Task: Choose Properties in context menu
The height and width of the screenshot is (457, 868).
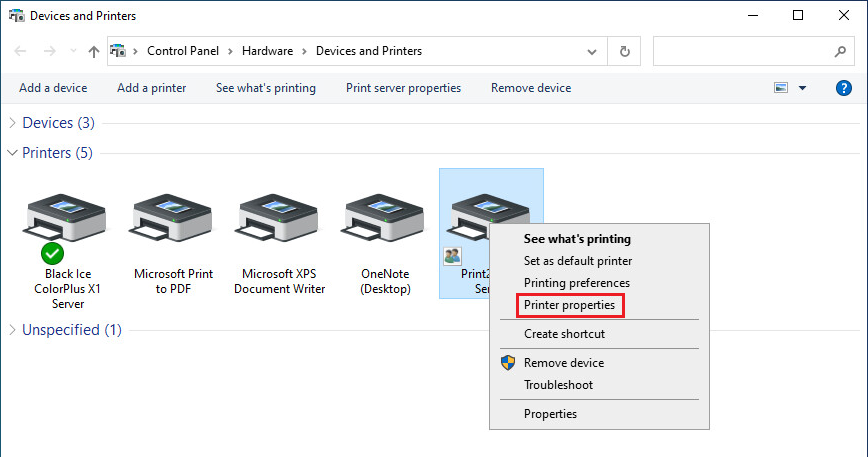Action: pyautogui.click(x=550, y=414)
